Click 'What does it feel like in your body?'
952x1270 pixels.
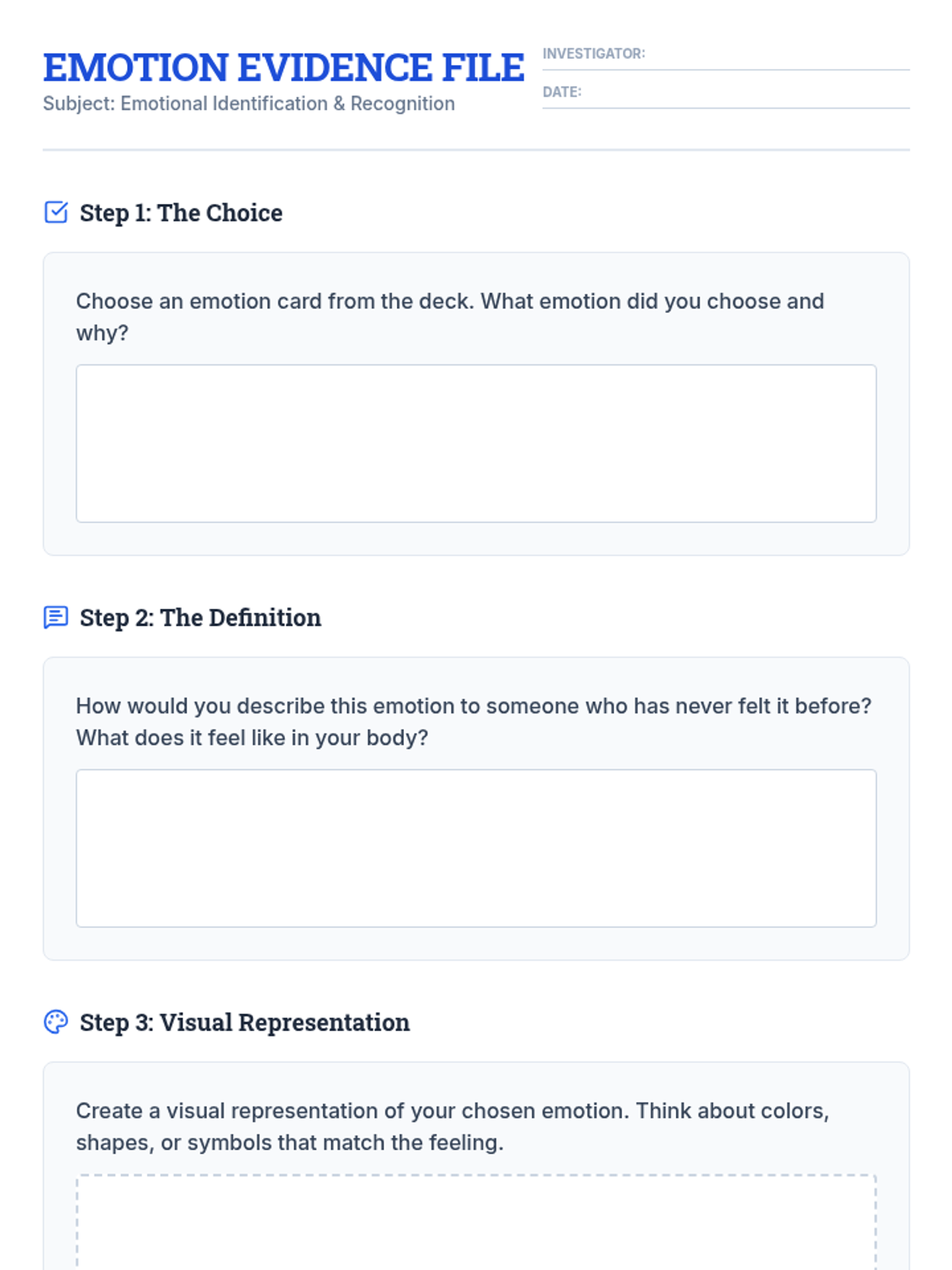pyautogui.click(x=252, y=738)
